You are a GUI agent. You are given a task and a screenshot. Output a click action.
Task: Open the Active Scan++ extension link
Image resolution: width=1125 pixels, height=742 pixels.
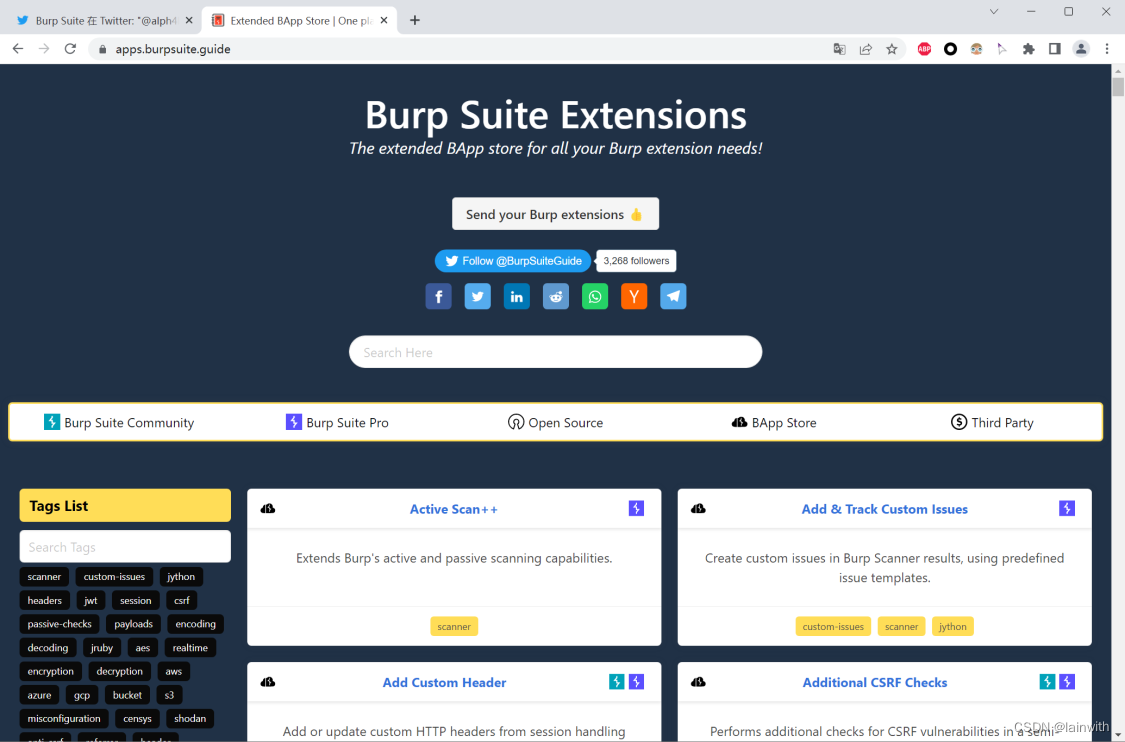(453, 509)
